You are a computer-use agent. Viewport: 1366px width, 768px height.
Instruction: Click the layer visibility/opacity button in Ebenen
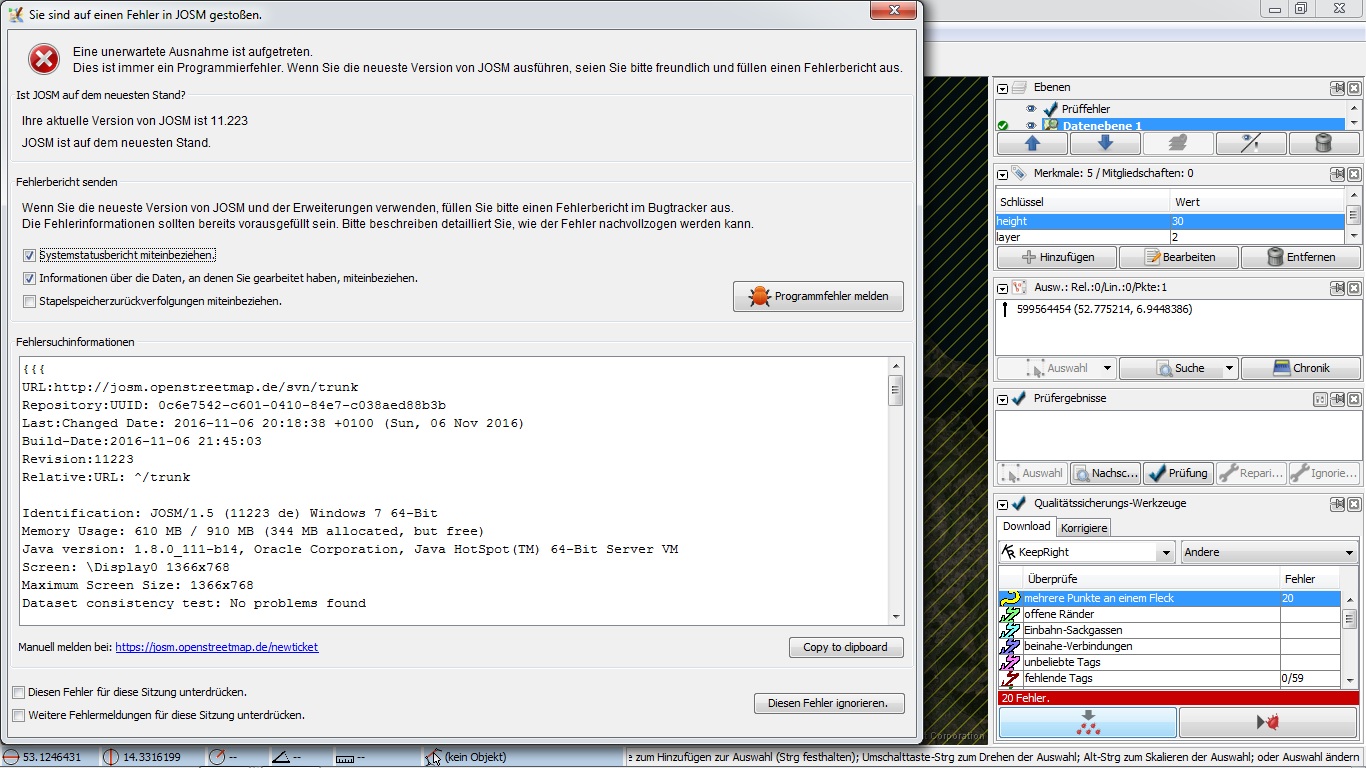coord(1250,144)
